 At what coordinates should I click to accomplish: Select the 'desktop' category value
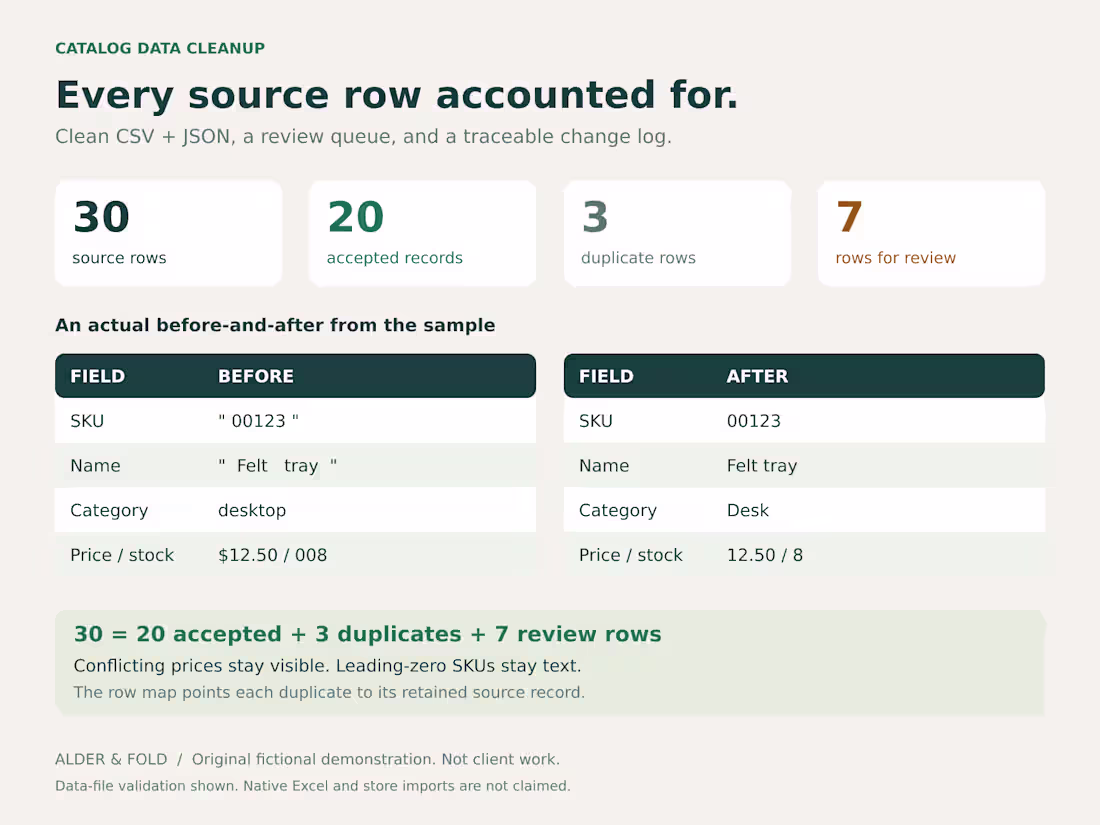click(x=252, y=510)
